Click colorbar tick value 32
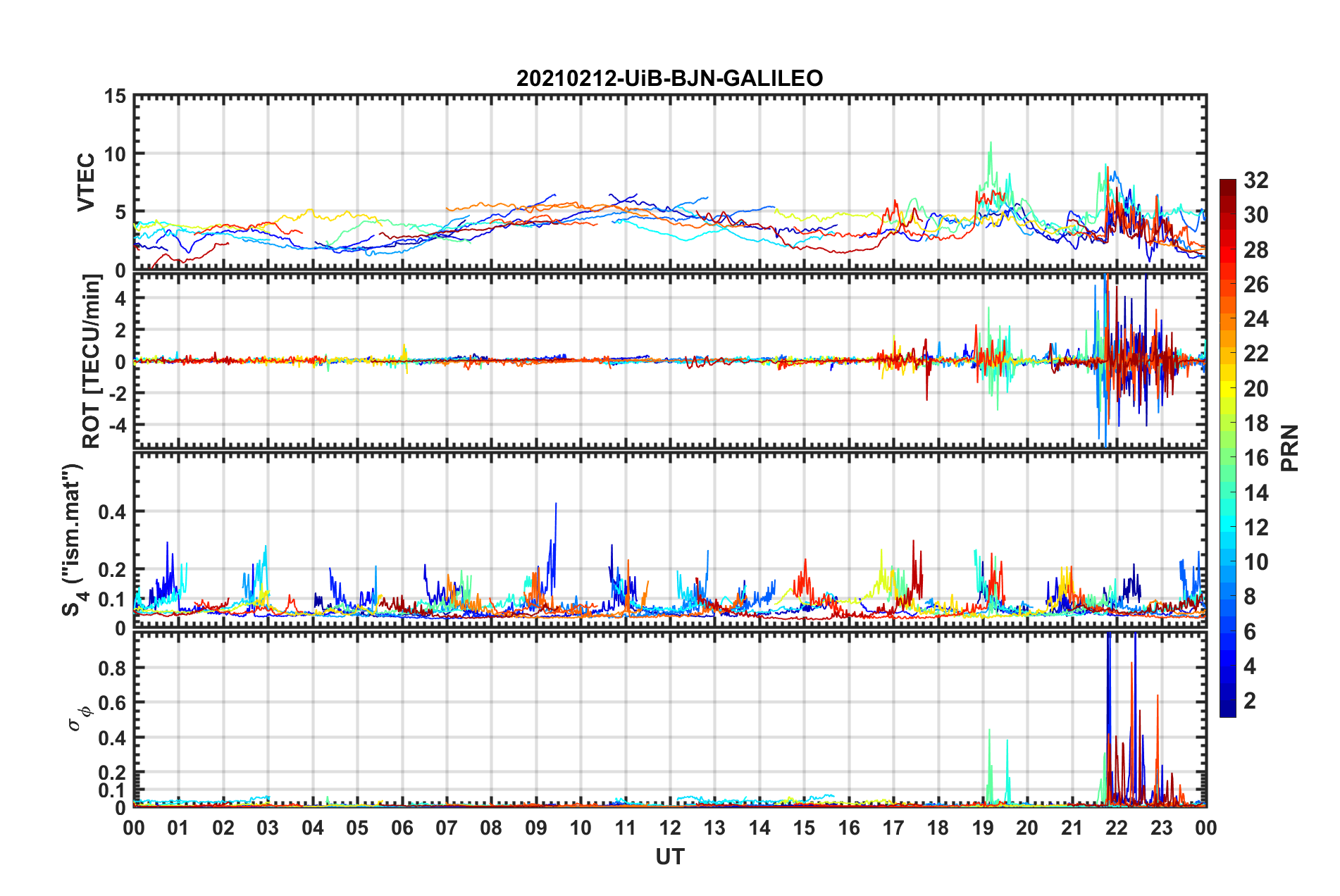This screenshot has height=896, width=1340. [1255, 180]
